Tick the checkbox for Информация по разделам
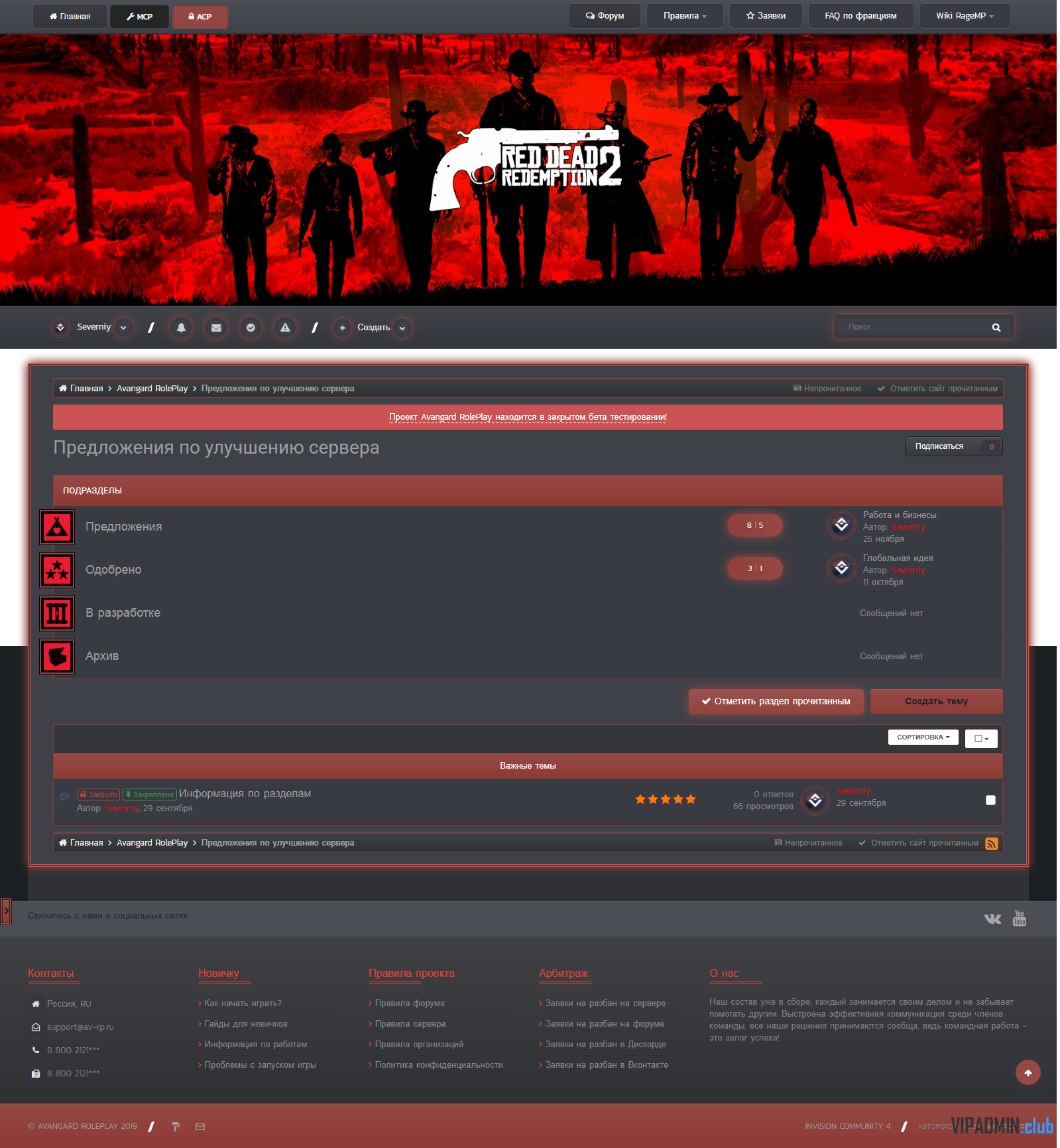This screenshot has height=1148, width=1060. pyautogui.click(x=990, y=800)
